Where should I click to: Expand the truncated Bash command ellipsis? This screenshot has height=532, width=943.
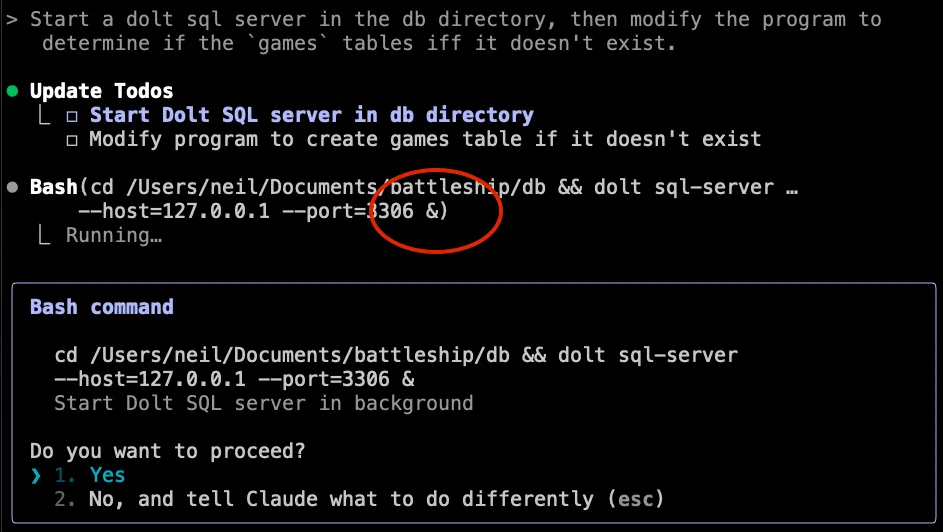pyautogui.click(x=791, y=188)
